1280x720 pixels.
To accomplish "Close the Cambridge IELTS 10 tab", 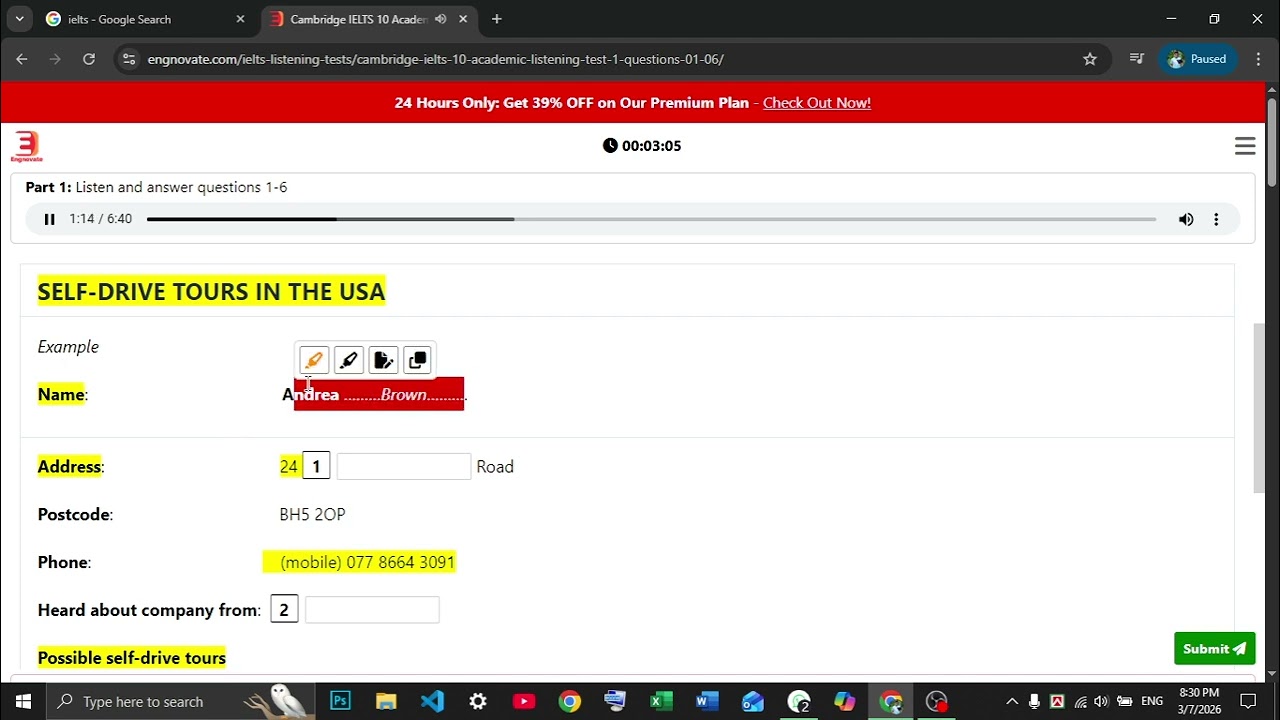I will pos(463,19).
